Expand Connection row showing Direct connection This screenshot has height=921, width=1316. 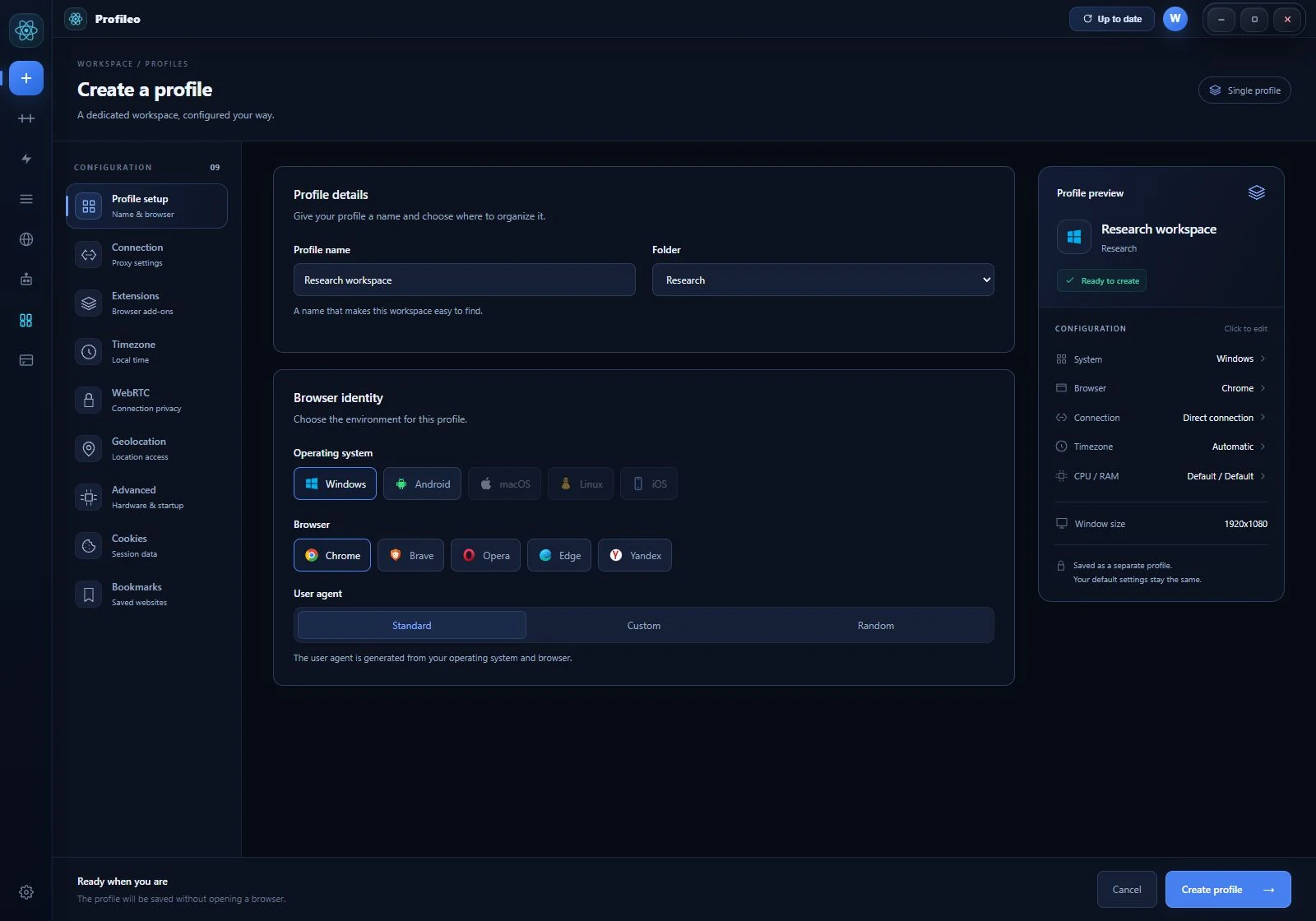(x=1161, y=418)
